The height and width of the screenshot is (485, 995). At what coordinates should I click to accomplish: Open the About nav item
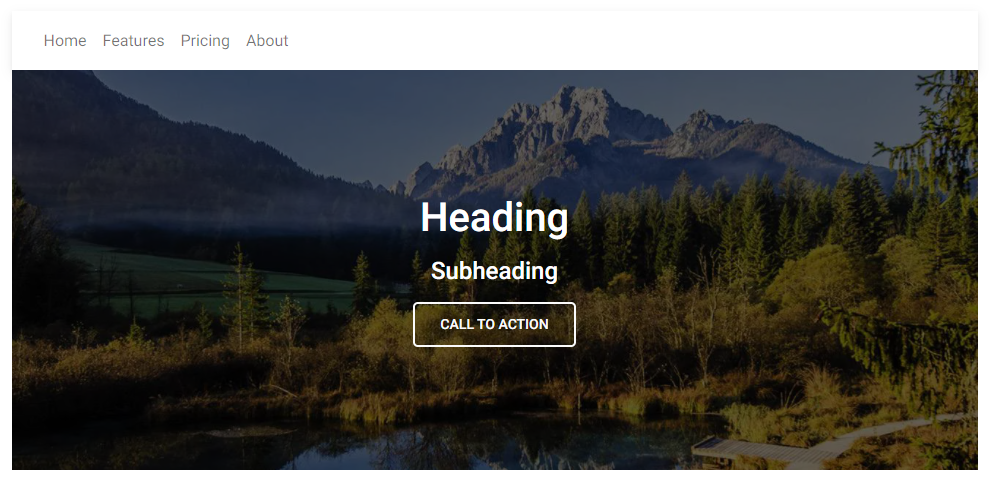pyautogui.click(x=267, y=41)
